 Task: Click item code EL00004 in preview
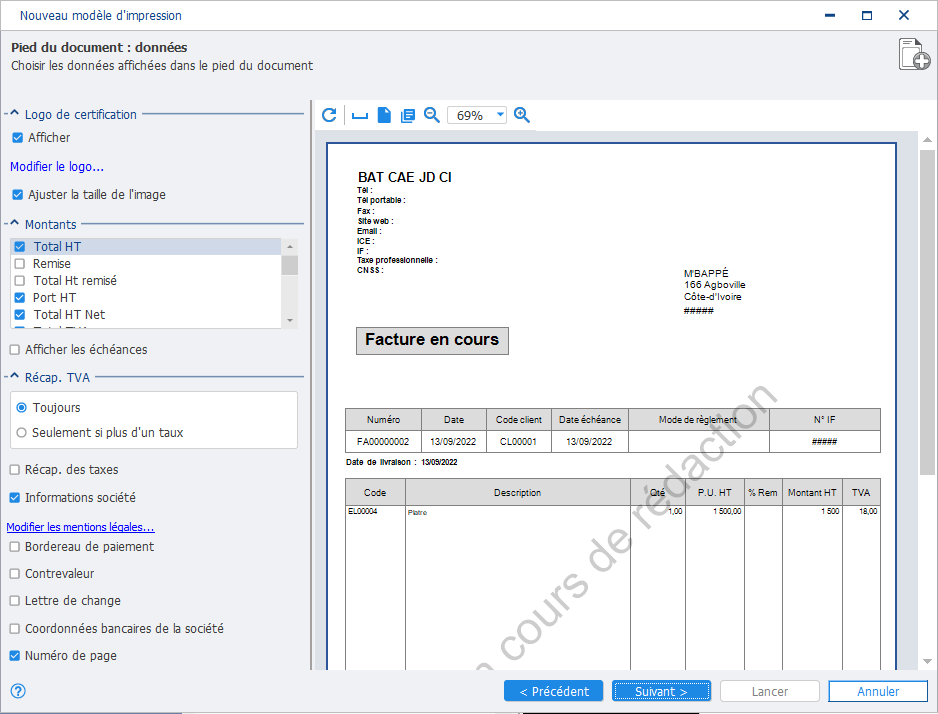tap(363, 511)
